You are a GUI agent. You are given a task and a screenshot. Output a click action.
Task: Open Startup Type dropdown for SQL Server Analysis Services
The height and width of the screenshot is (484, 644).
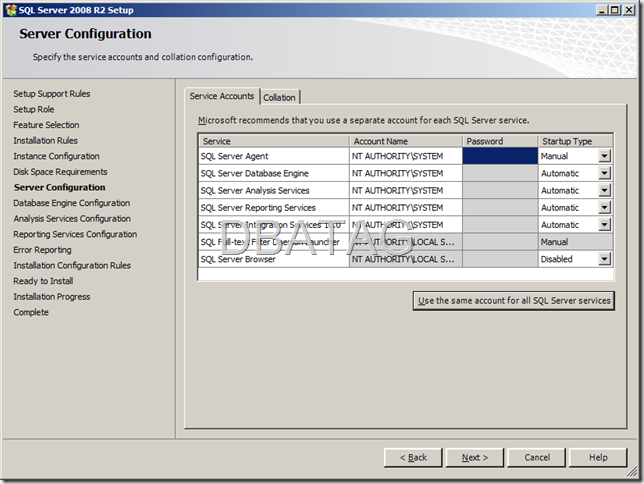coord(604,191)
